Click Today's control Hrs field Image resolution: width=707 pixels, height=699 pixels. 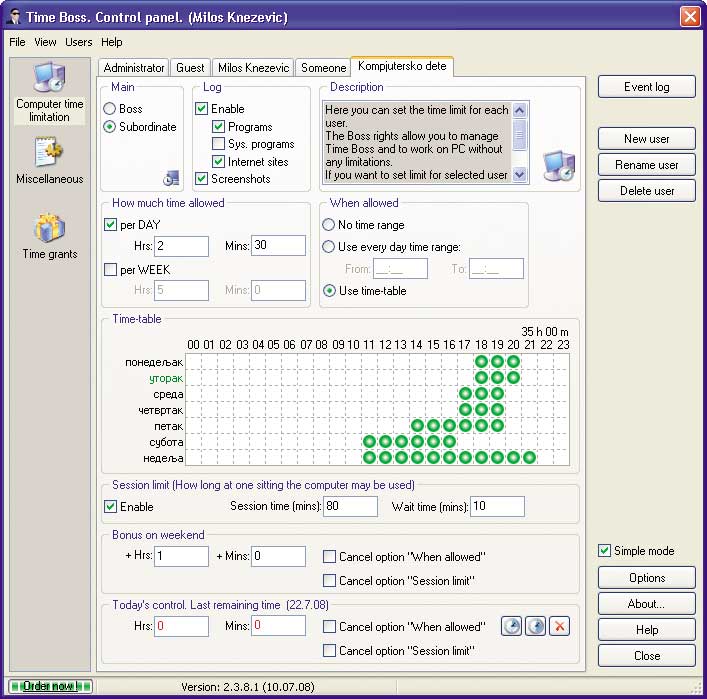click(x=181, y=626)
